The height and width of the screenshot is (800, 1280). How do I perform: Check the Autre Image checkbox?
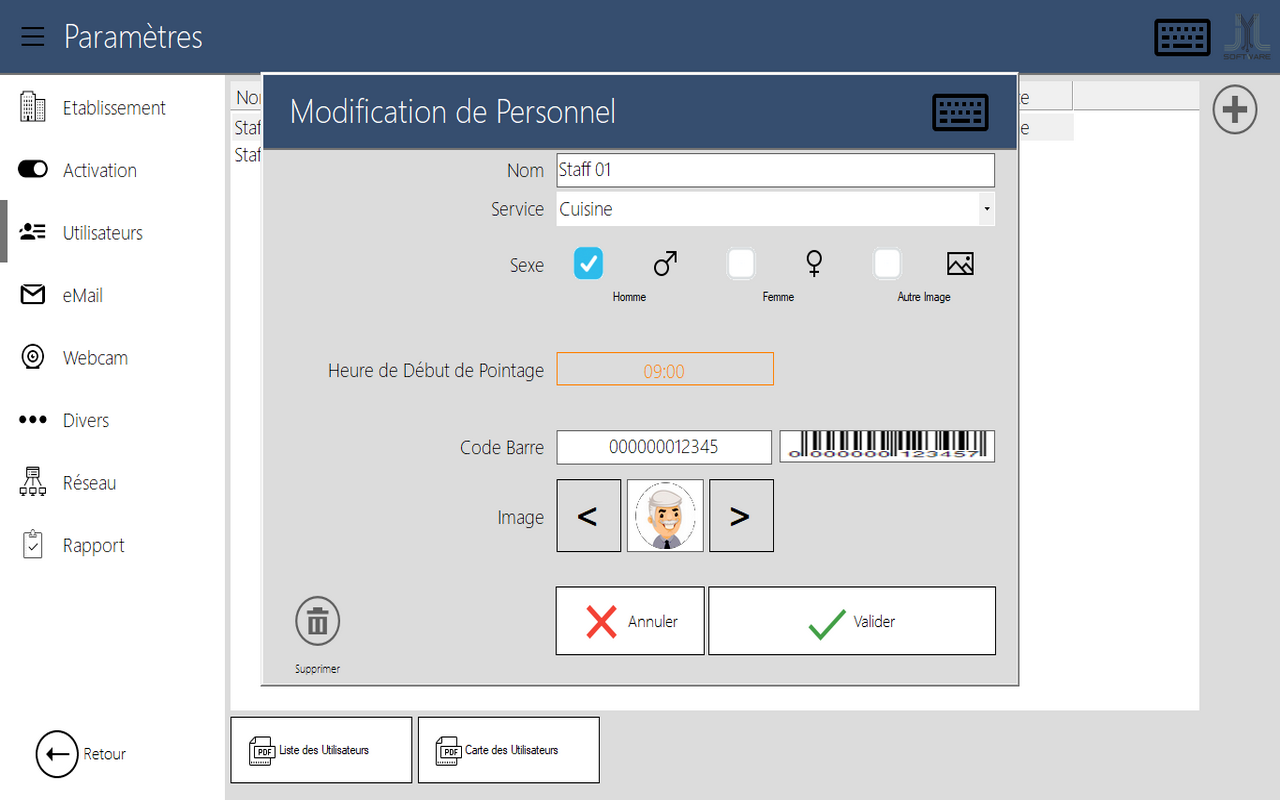tap(887, 264)
